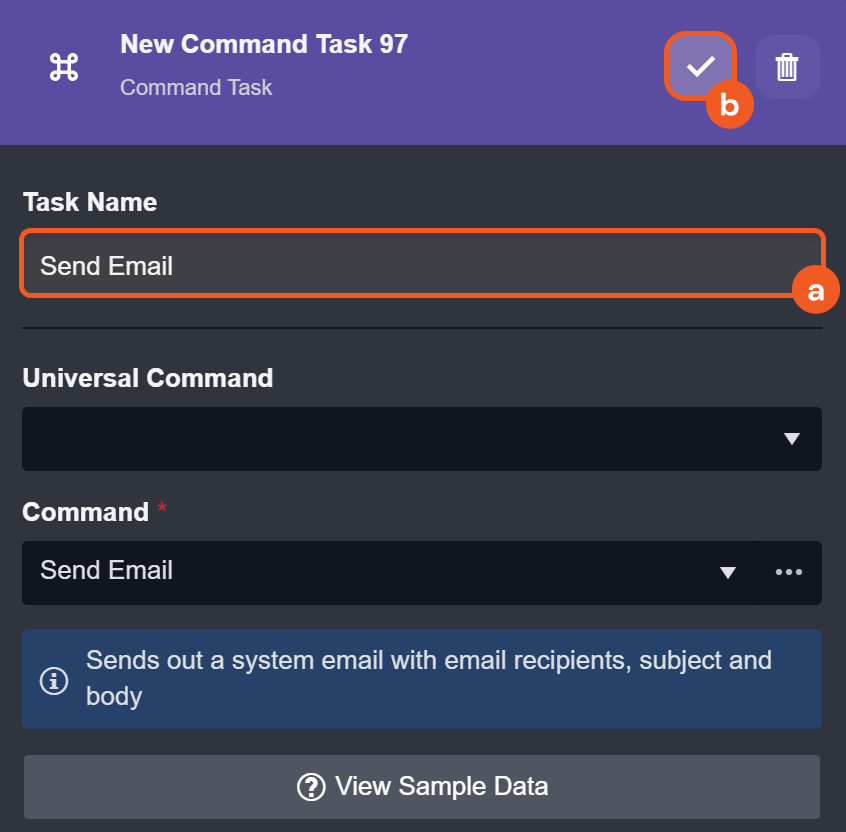Screen dimensions: 846x832
Task: Click the "New Command Task 97" title
Action: coord(264,44)
